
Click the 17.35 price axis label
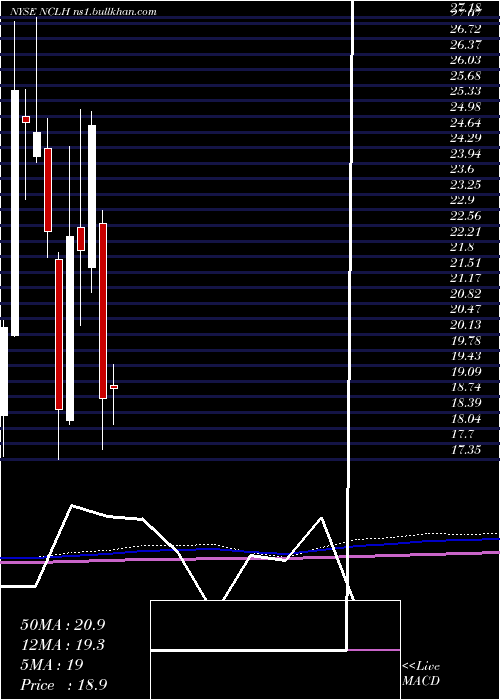click(466, 450)
